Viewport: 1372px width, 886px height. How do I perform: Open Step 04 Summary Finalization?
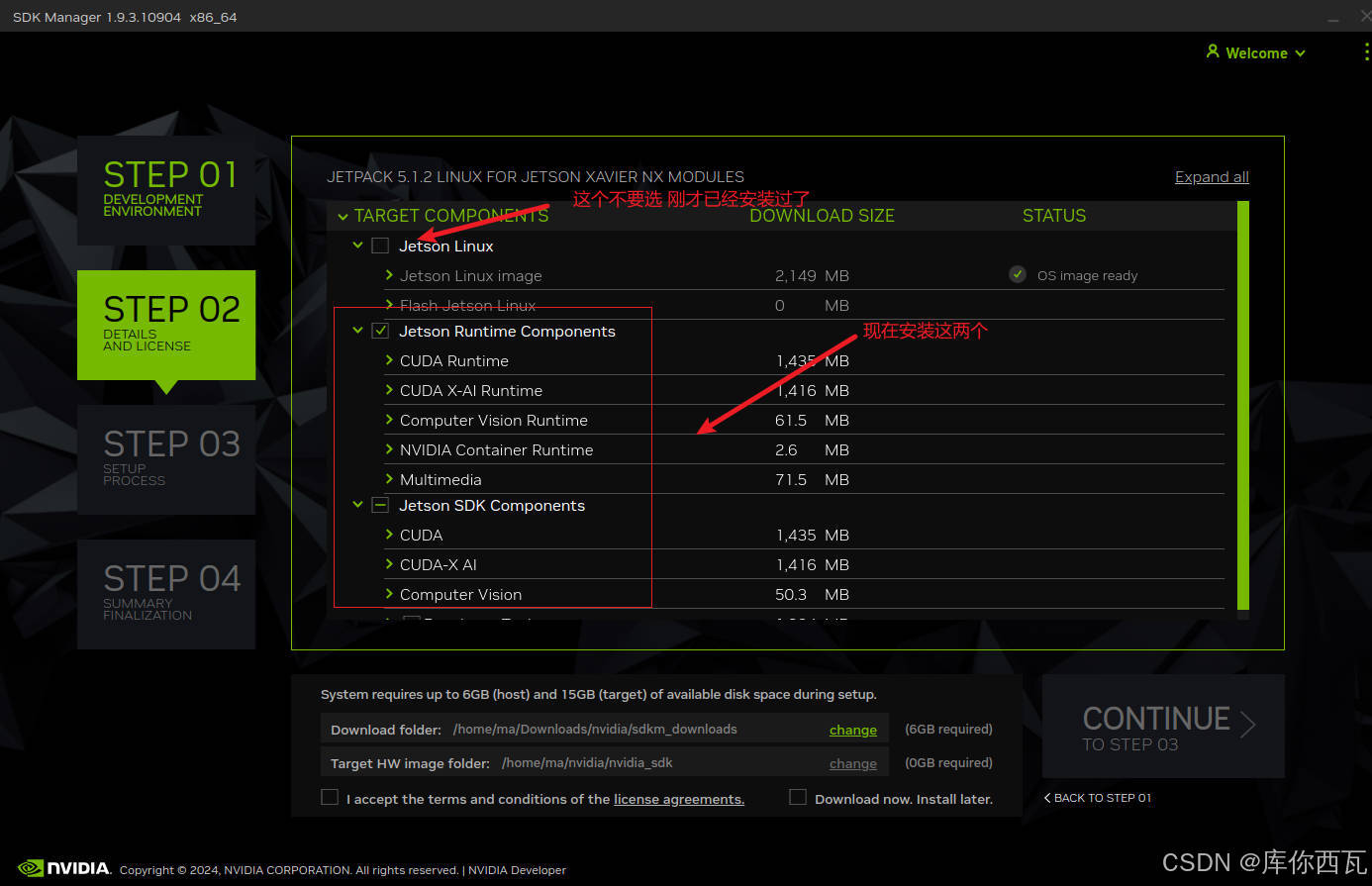click(x=166, y=594)
